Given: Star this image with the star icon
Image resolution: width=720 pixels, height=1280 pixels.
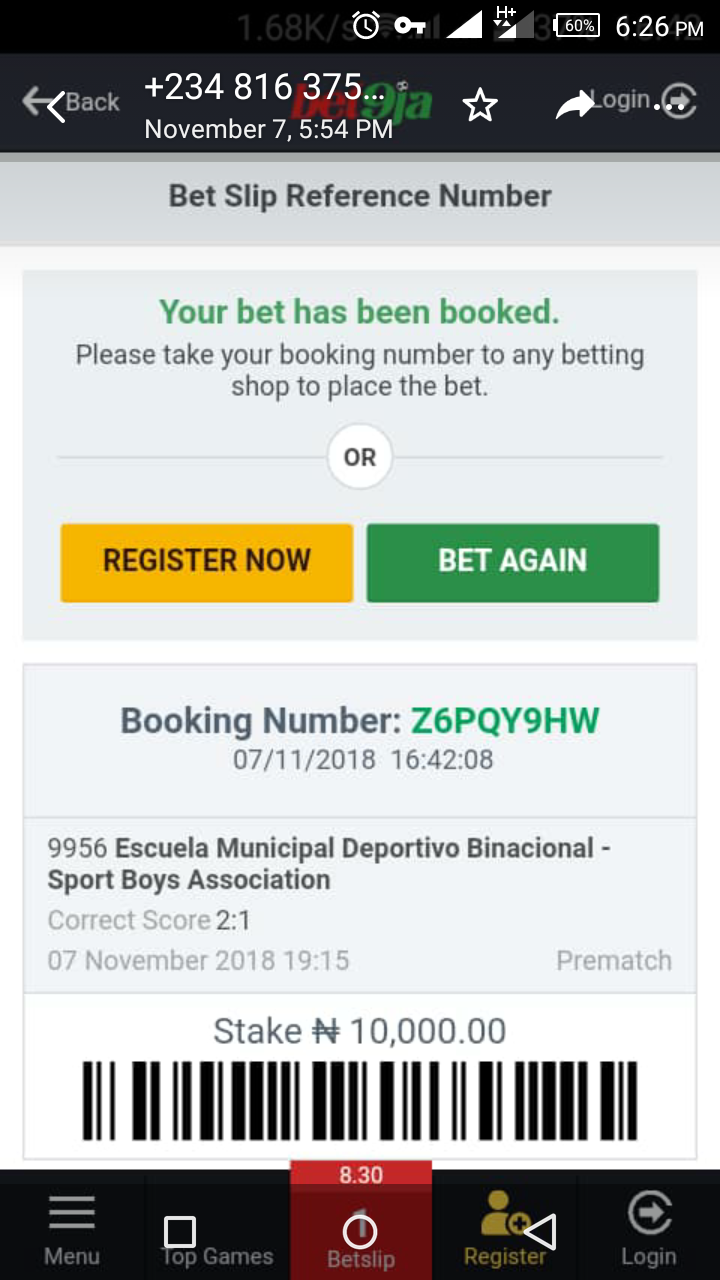Looking at the screenshot, I should (x=480, y=104).
